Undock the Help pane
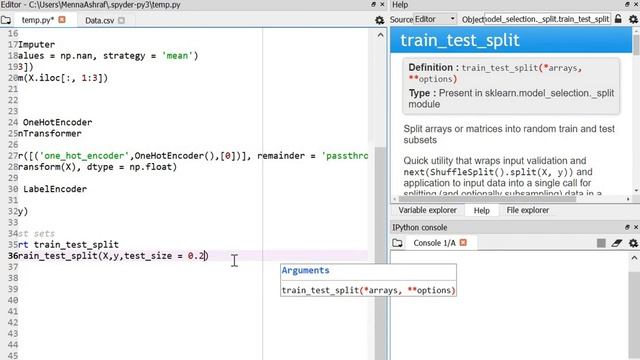 [x=627, y=4]
